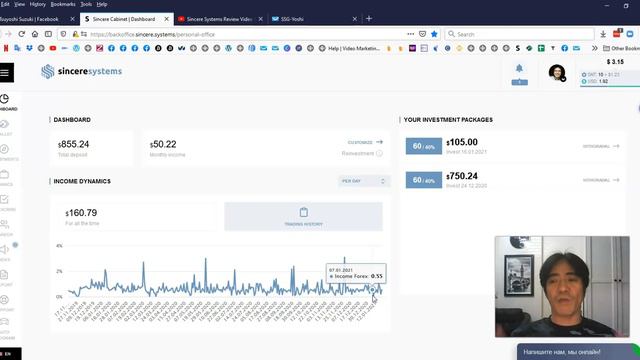Click the Customize arrow link

coord(365,142)
